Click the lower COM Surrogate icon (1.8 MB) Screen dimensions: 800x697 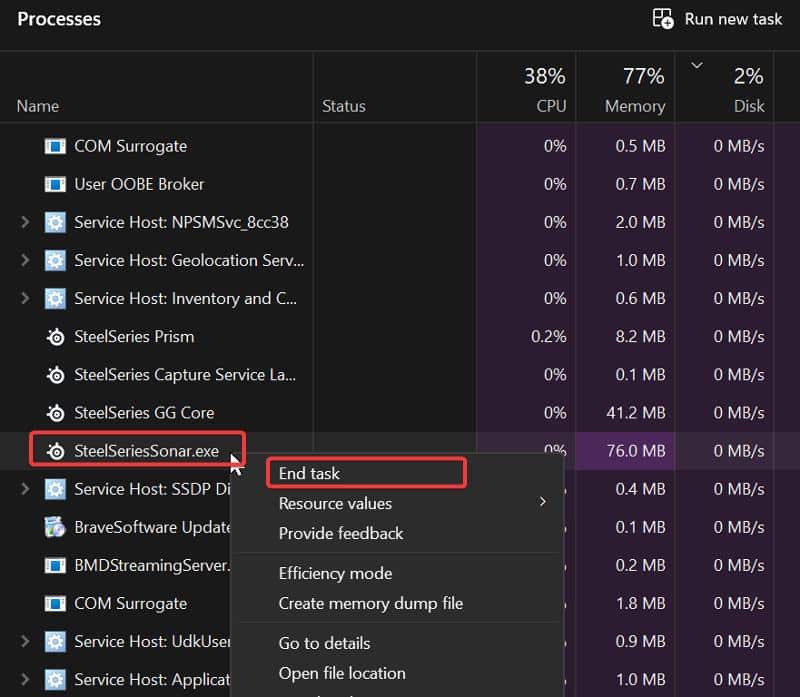coord(55,604)
